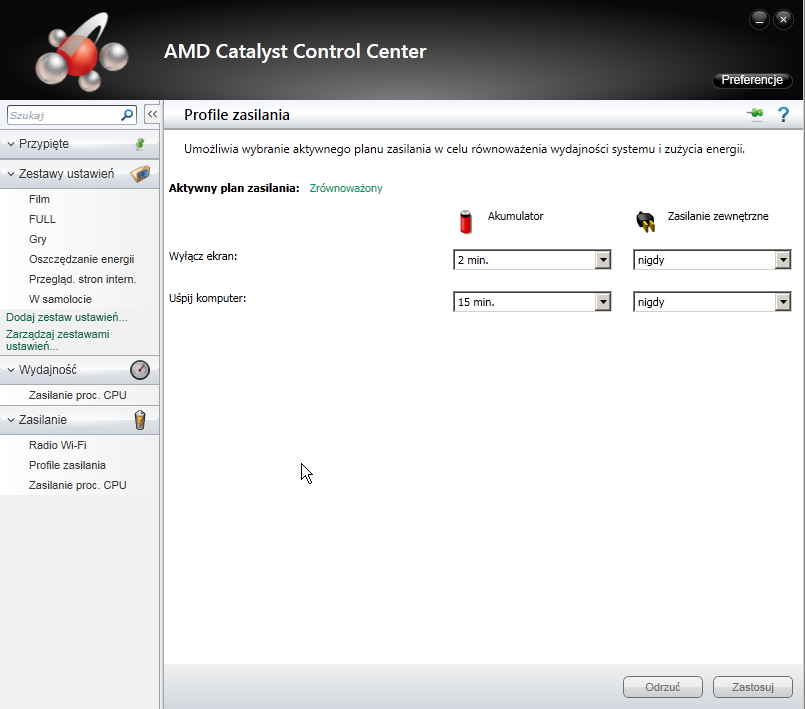
Task: Open Uśpij komputer dropdown for Akumulator
Action: click(532, 302)
